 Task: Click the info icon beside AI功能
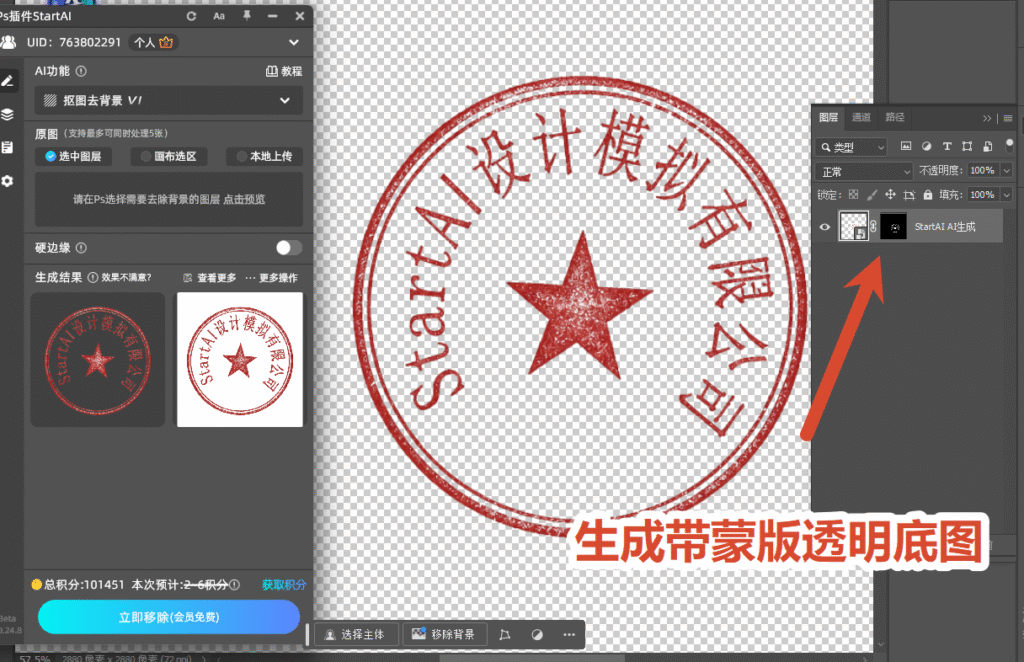click(x=81, y=71)
